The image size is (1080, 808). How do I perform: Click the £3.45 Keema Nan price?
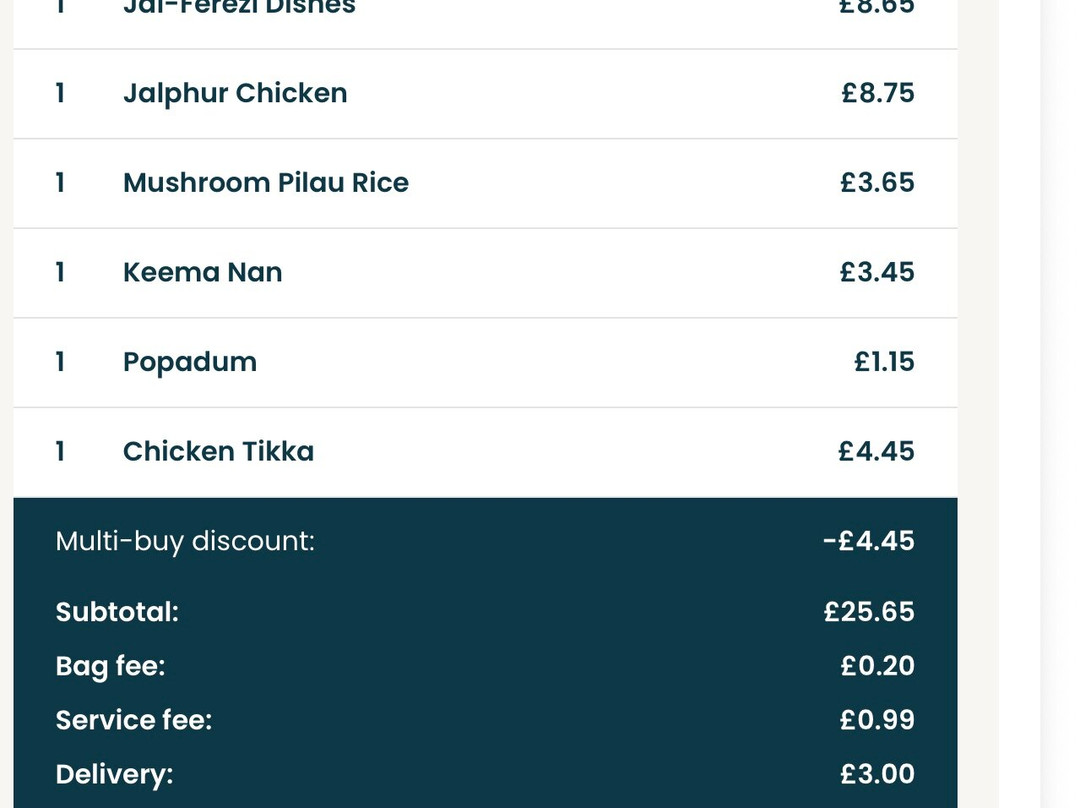(x=877, y=272)
